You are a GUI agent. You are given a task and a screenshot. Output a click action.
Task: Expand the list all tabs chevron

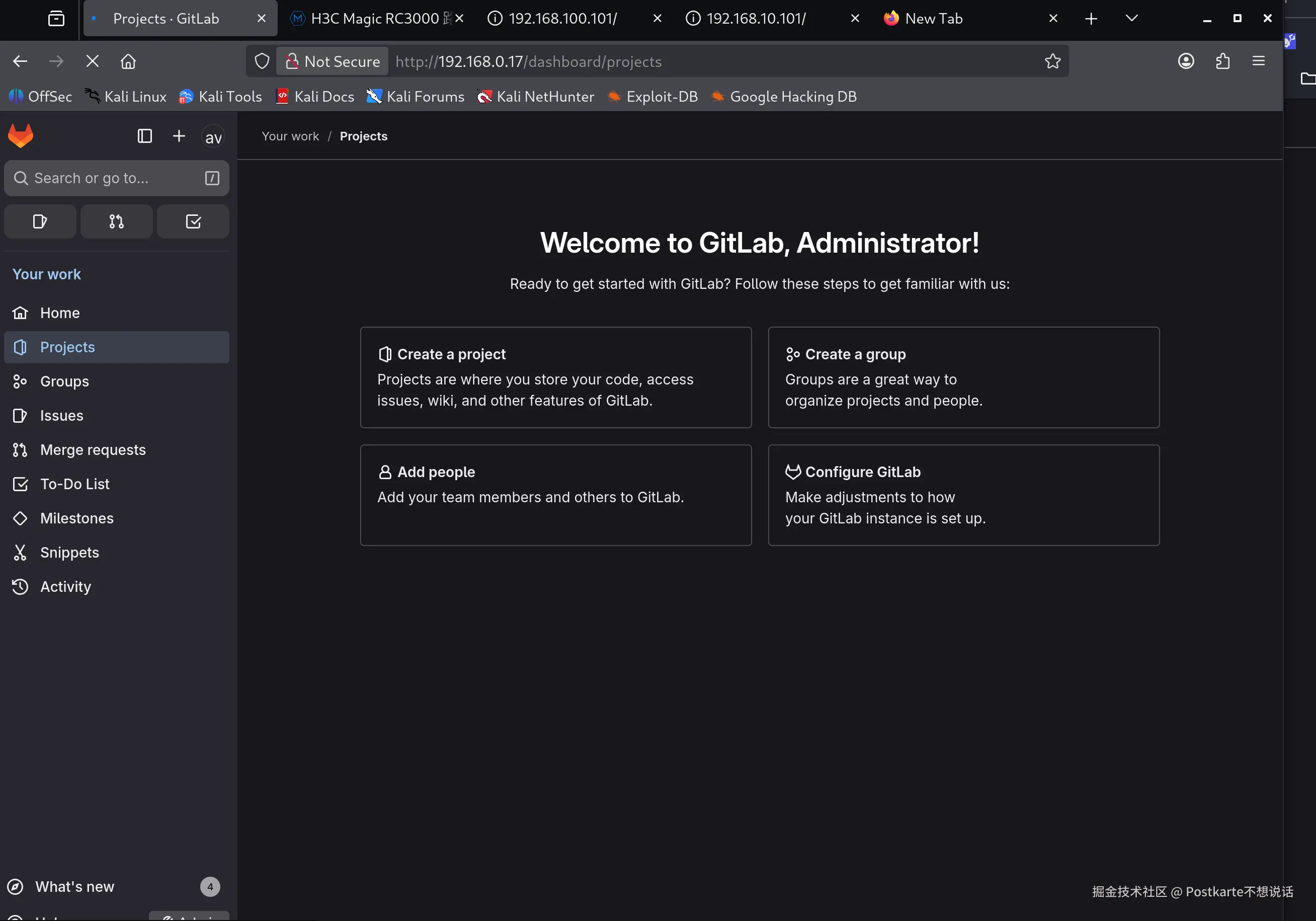pos(1131,18)
